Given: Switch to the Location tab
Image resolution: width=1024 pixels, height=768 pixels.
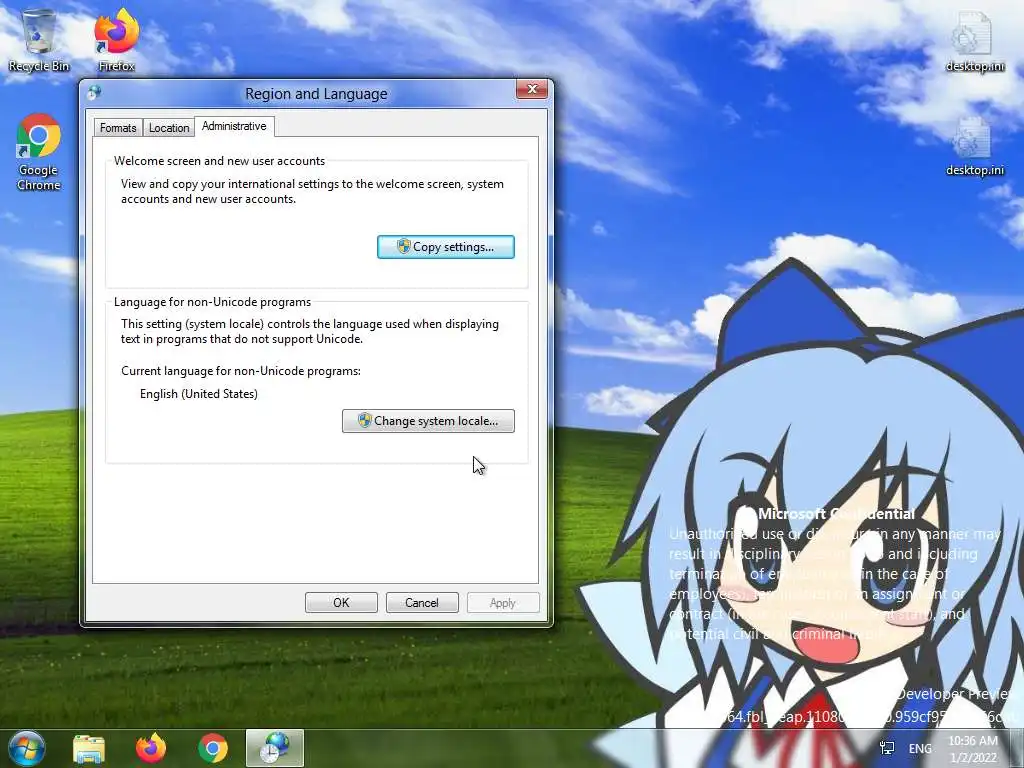Looking at the screenshot, I should click(169, 127).
